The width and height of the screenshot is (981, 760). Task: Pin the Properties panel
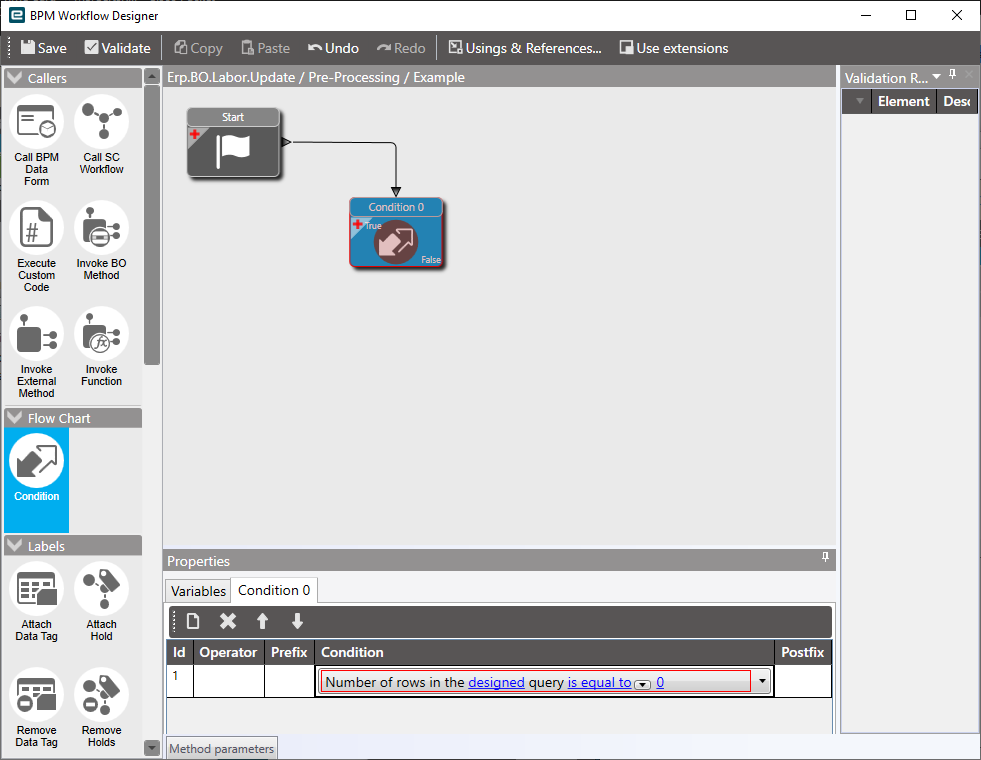tap(825, 557)
